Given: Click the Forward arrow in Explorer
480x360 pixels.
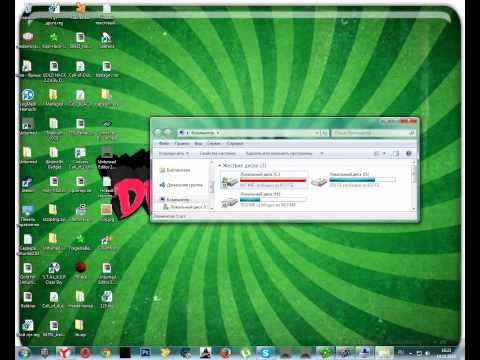Looking at the screenshot, I should point(168,132).
